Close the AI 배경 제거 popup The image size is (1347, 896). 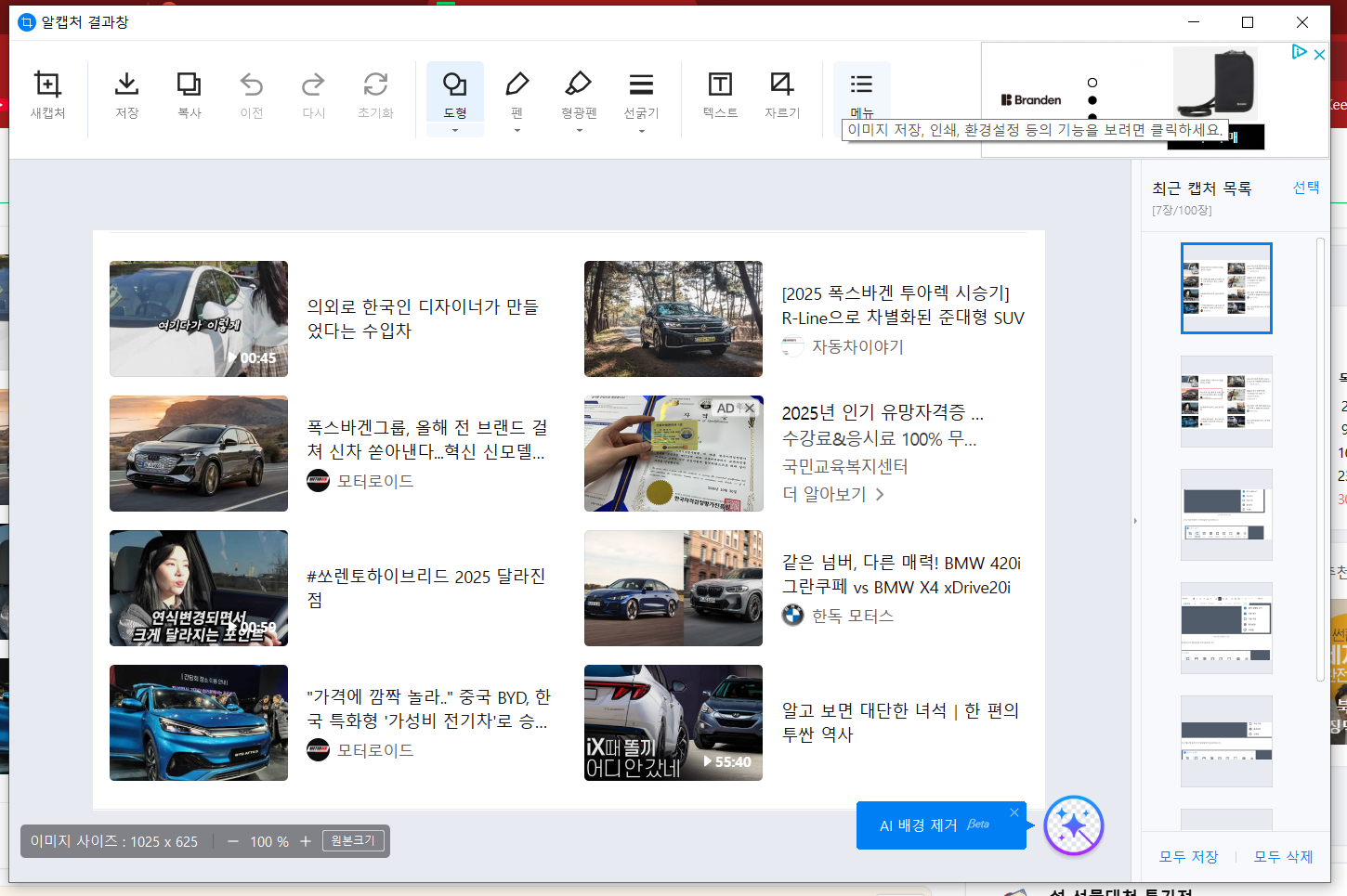pyautogui.click(x=1014, y=812)
